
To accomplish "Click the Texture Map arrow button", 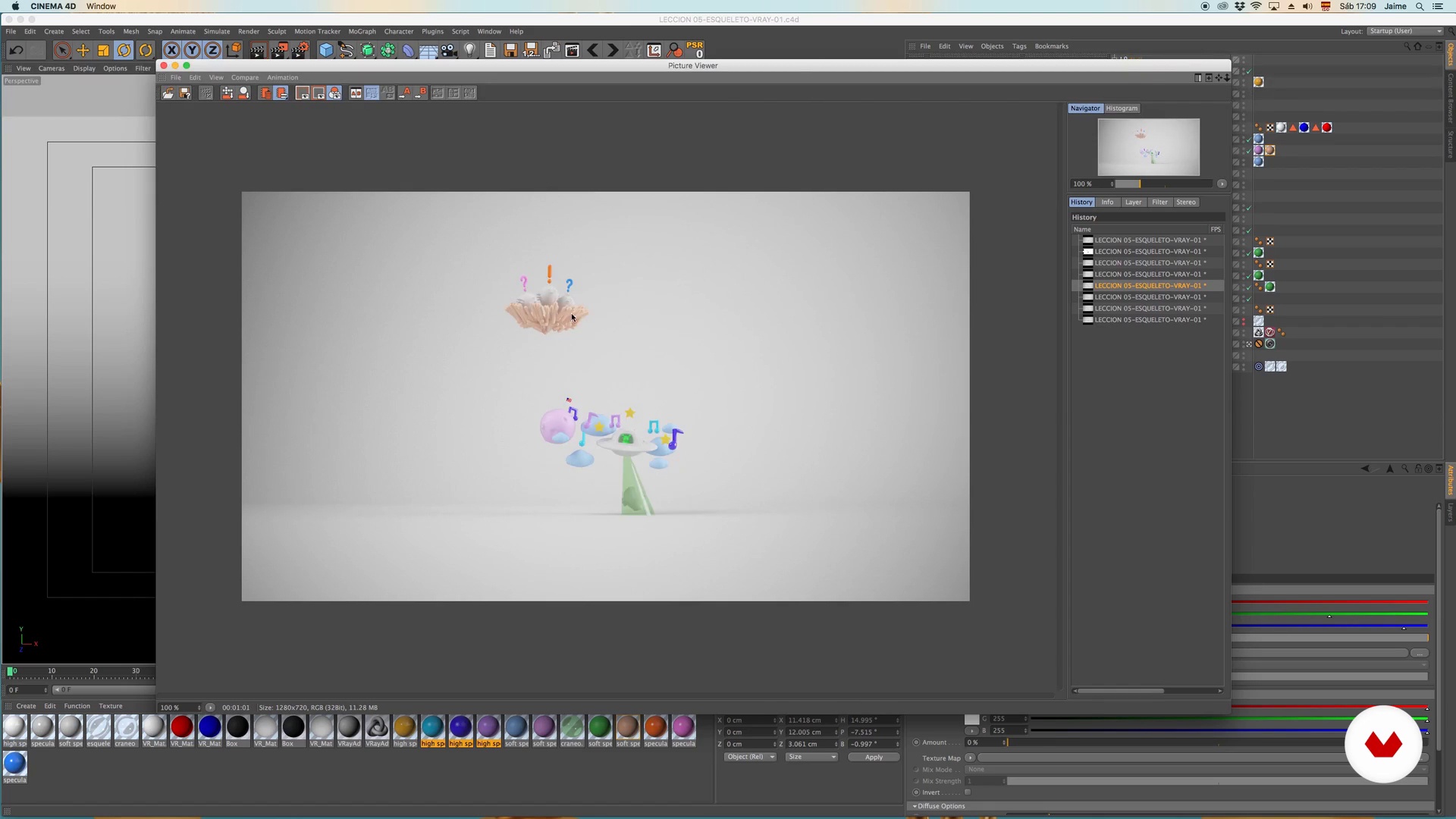I will tap(970, 758).
